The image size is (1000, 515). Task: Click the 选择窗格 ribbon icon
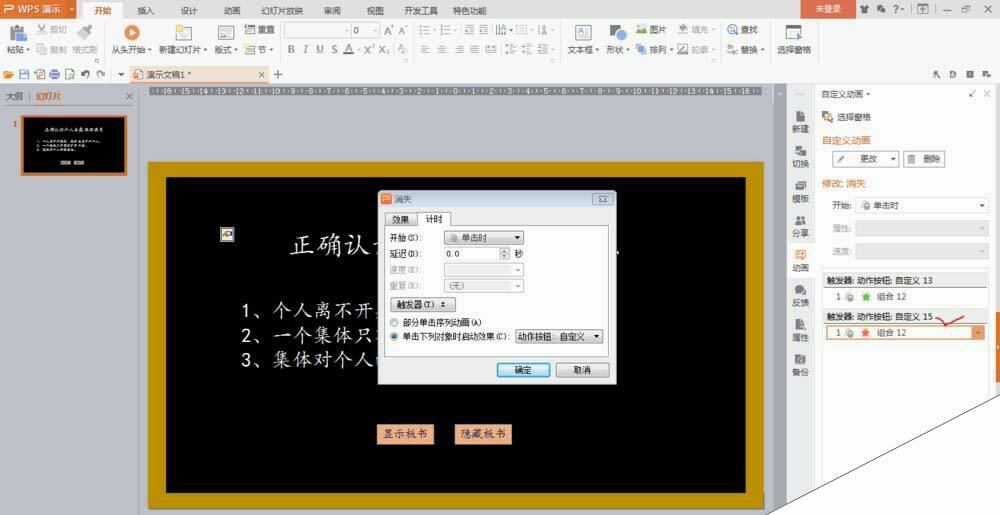point(794,33)
